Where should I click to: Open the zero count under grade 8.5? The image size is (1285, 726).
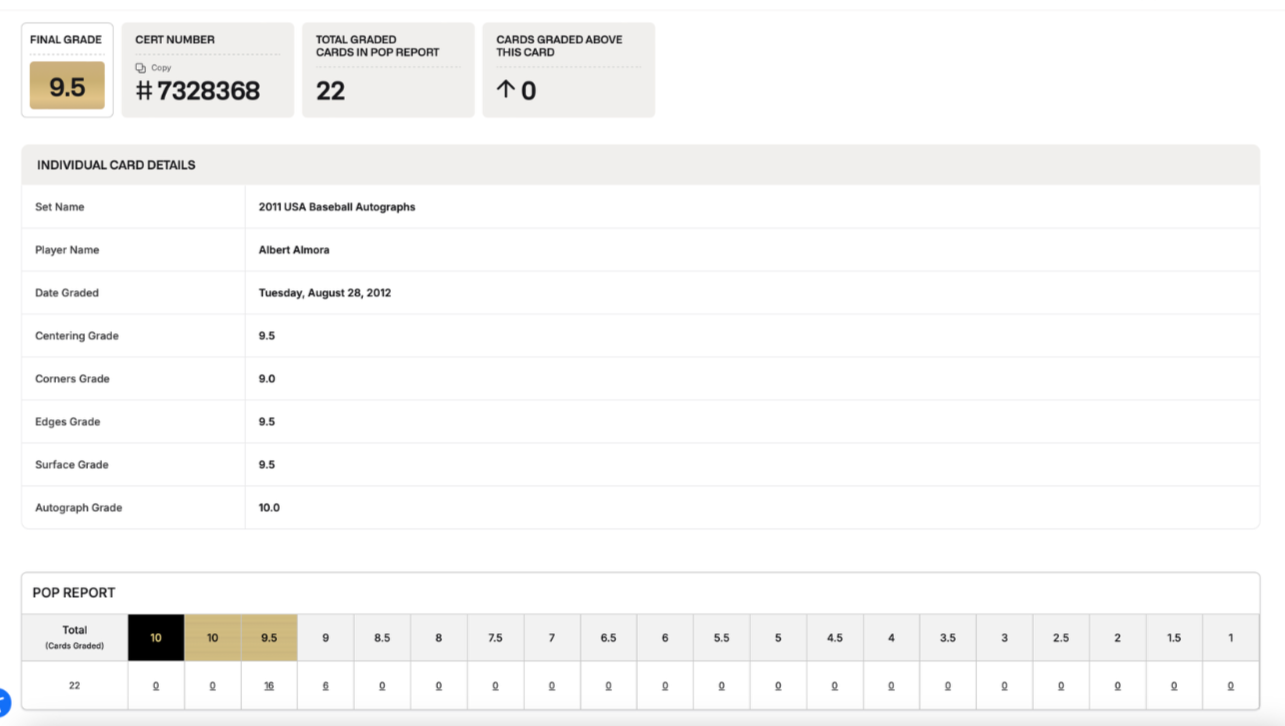tap(382, 686)
